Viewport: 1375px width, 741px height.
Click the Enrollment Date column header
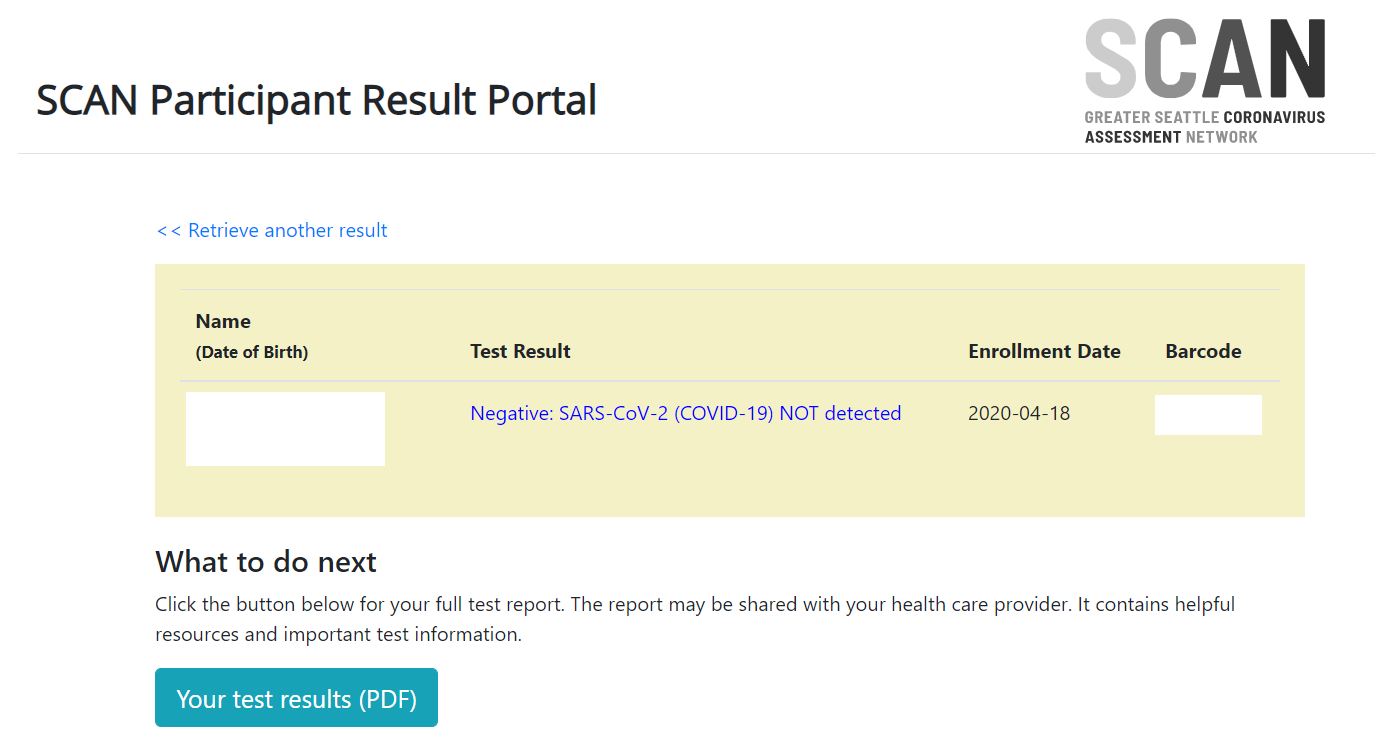[x=1044, y=351]
